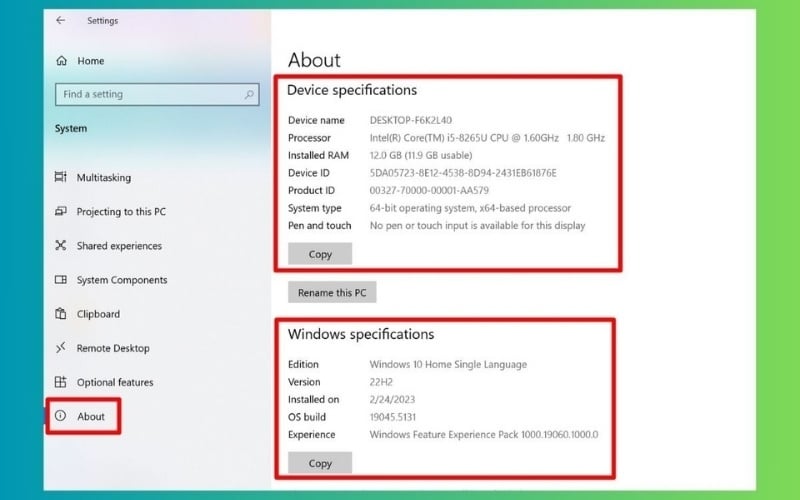Click the Version label

tap(304, 382)
